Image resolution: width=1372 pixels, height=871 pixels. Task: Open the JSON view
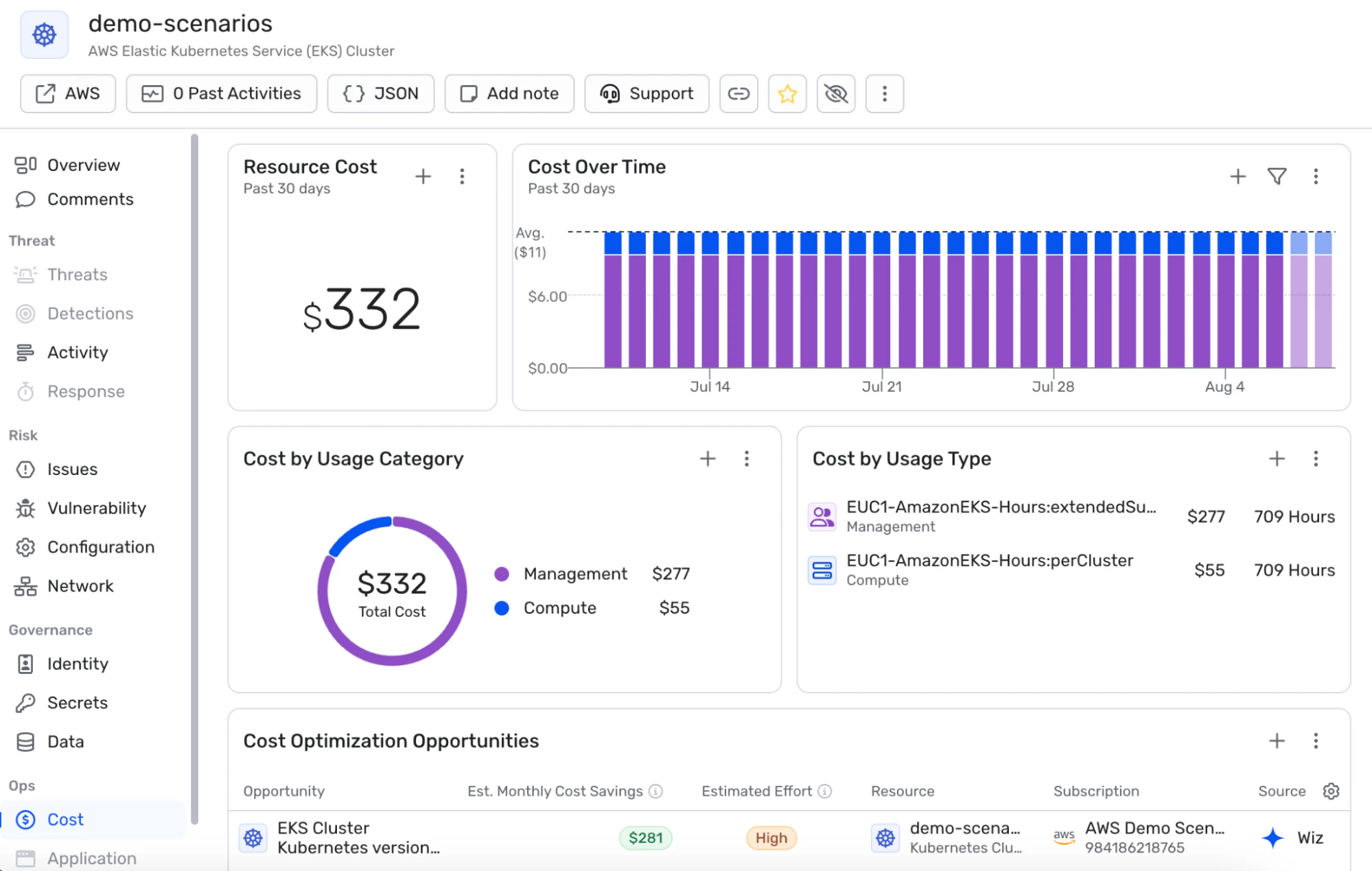(x=381, y=93)
